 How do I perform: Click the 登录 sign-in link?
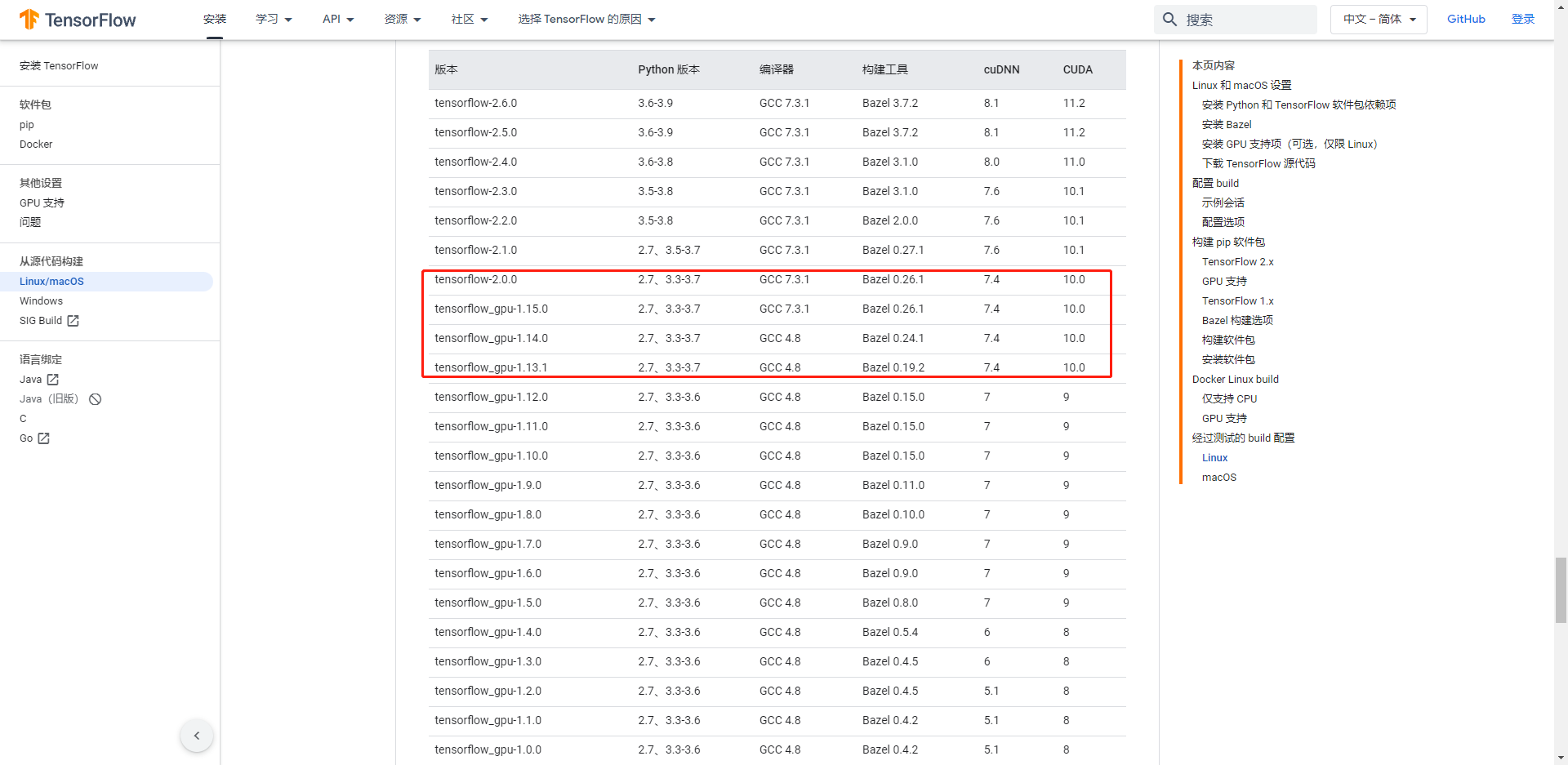1523,20
